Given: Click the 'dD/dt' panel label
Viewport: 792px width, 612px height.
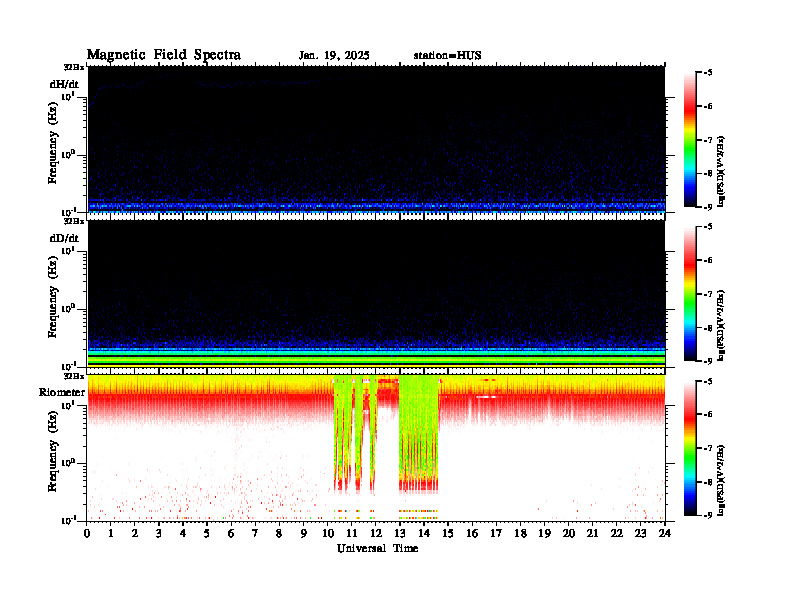Looking at the screenshot, I should [x=64, y=238].
